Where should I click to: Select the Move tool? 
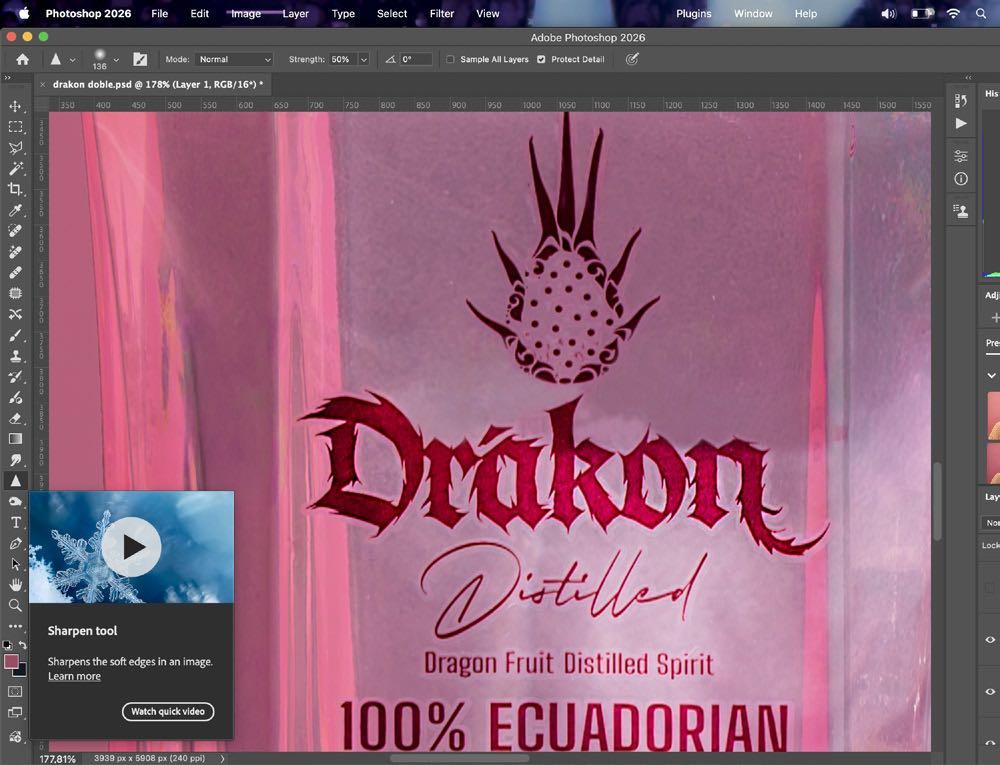pos(15,106)
